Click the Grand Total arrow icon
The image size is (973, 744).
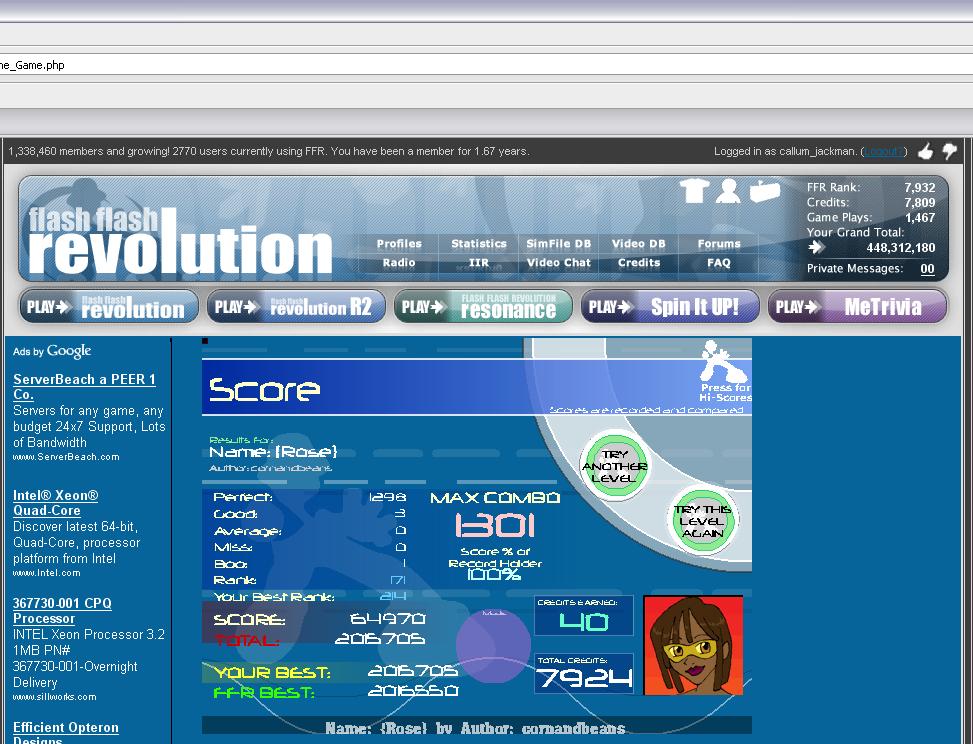[816, 248]
